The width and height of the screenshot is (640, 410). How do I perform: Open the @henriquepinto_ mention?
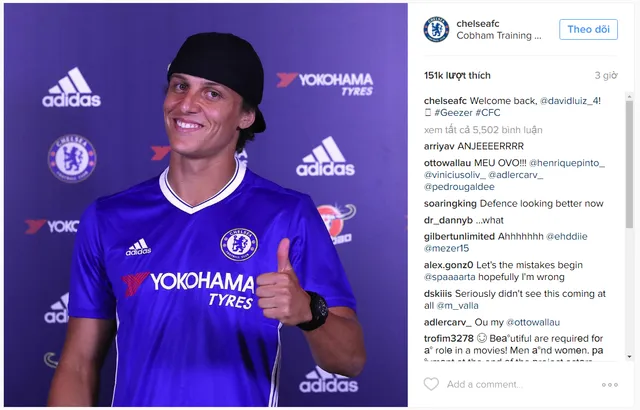tap(567, 163)
